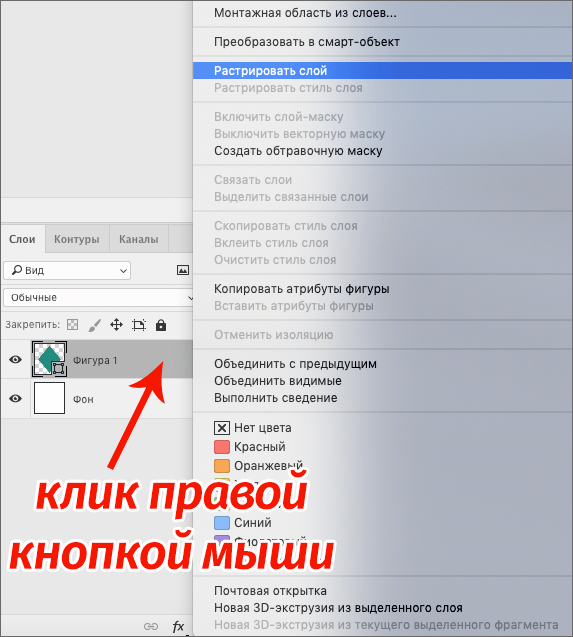Click the link layers chain icon
Viewport: 573px width, 637px height.
(151, 626)
